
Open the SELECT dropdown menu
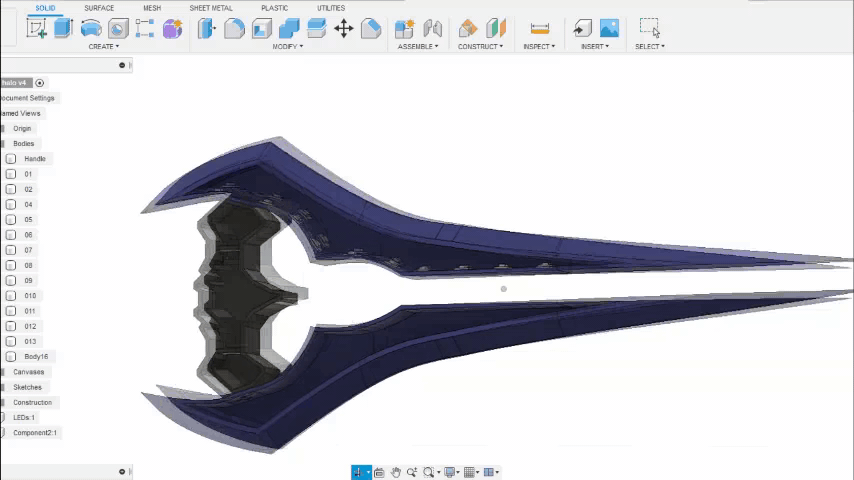pyautogui.click(x=650, y=47)
